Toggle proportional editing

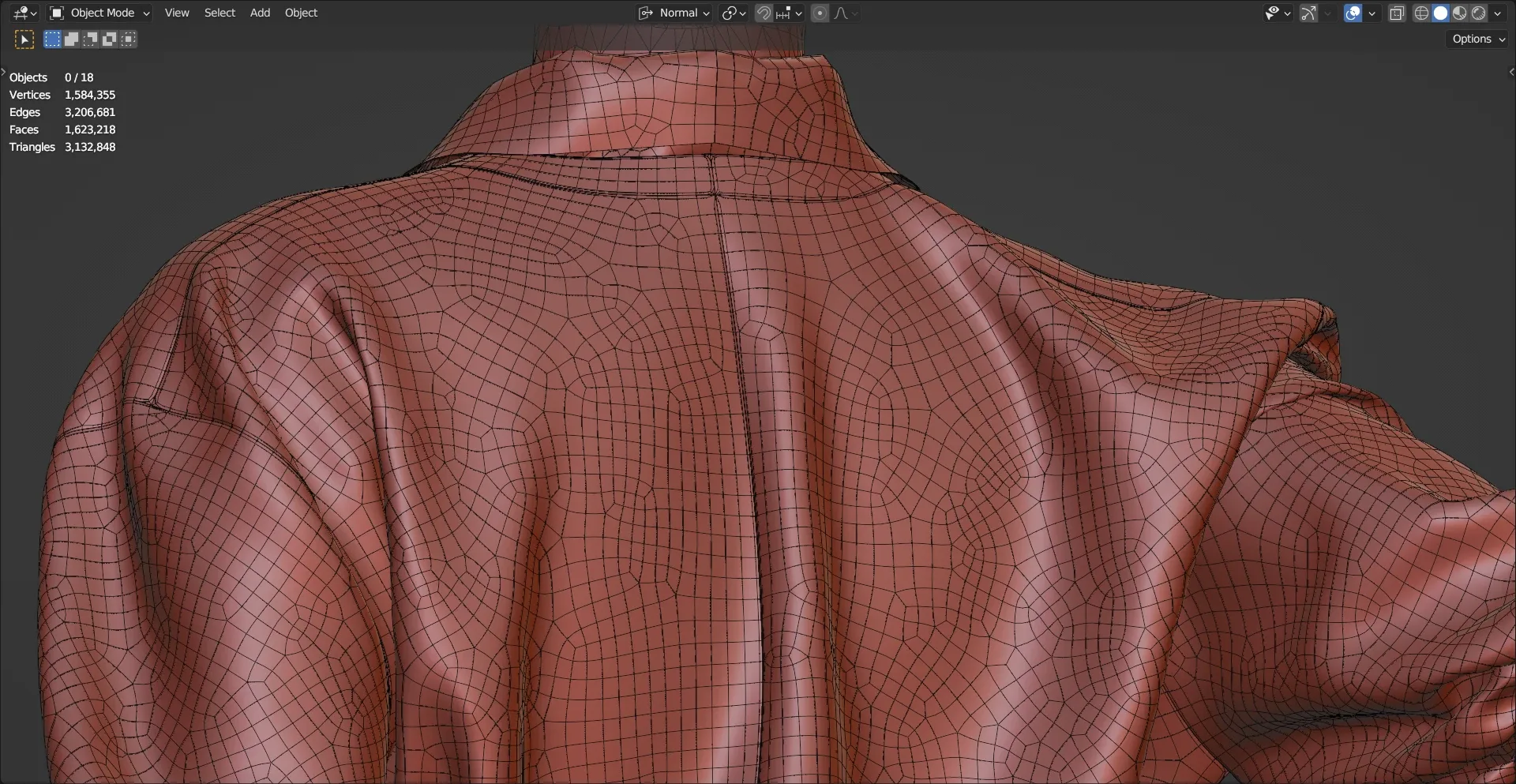[x=820, y=13]
